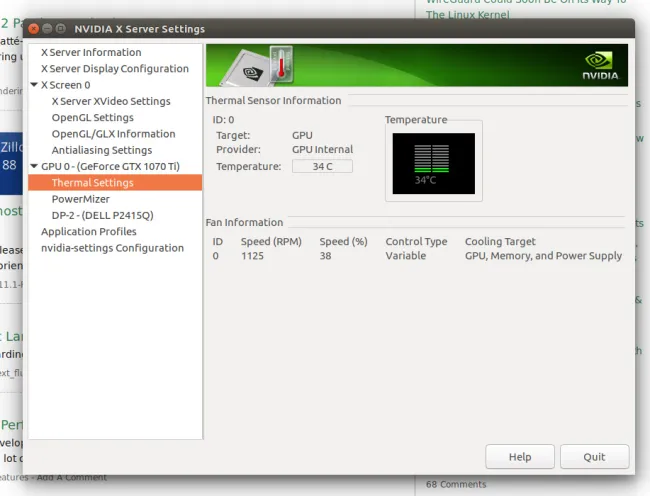
Task: Maximize the NVIDIA settings window
Action: coord(61,29)
